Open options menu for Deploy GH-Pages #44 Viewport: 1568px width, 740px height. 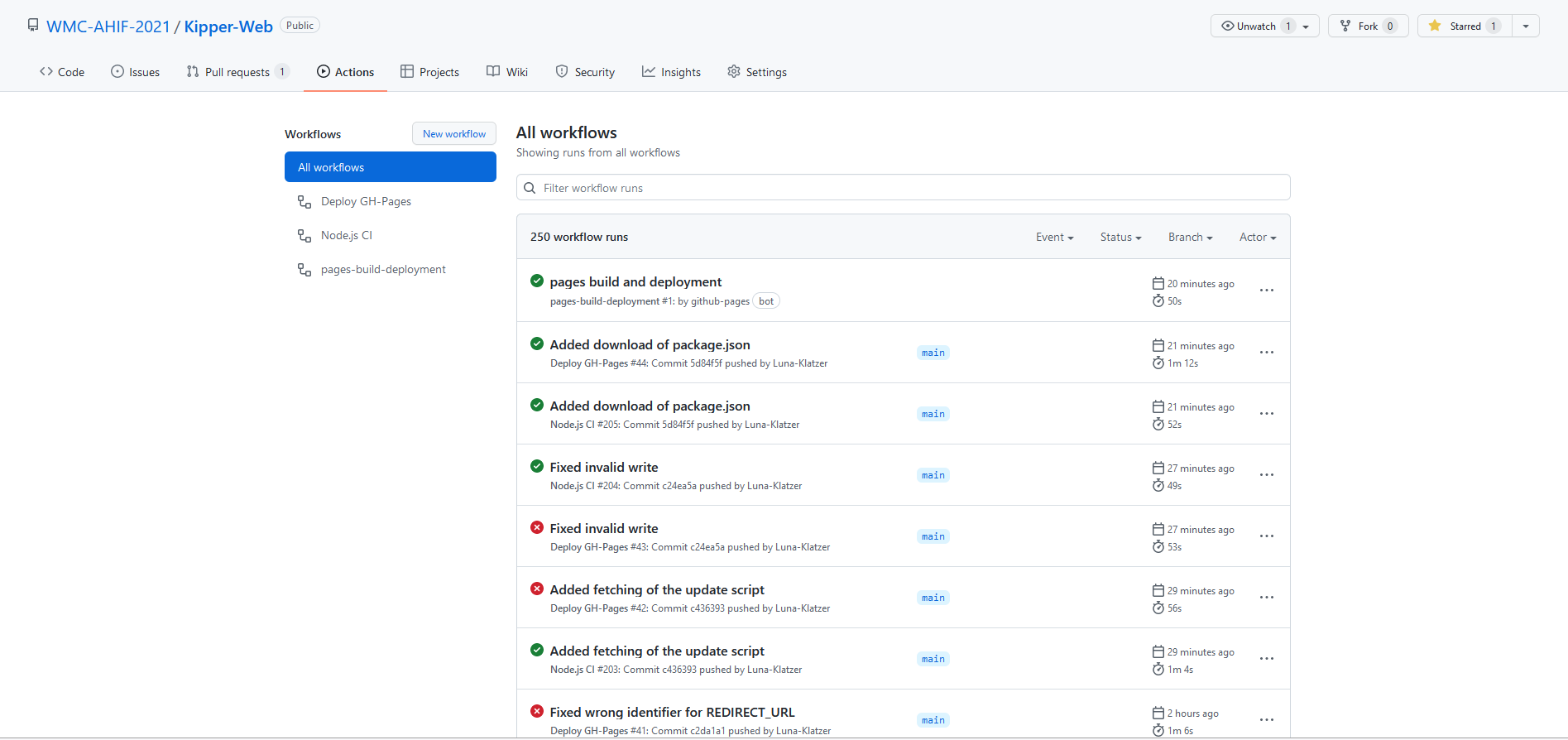[x=1266, y=352]
